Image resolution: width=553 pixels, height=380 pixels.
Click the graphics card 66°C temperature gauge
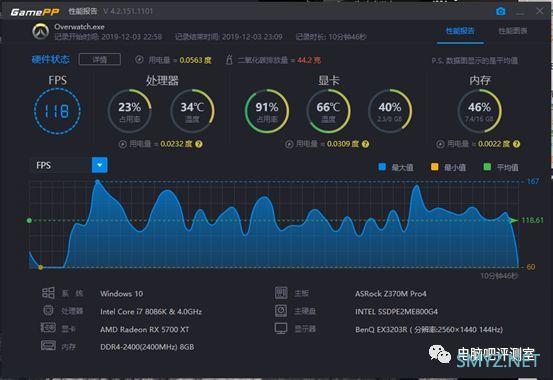pos(328,111)
